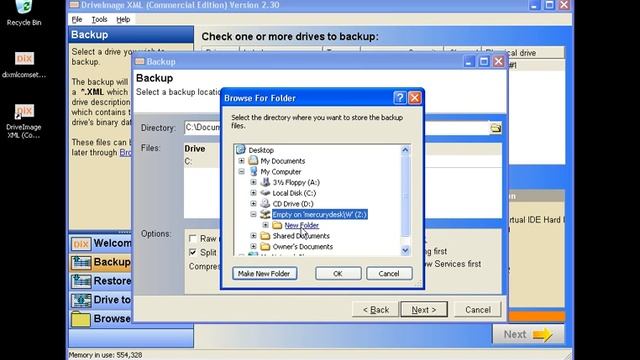The width and height of the screenshot is (640, 360).
Task: Expand the Shared Documents node
Action: point(253,236)
